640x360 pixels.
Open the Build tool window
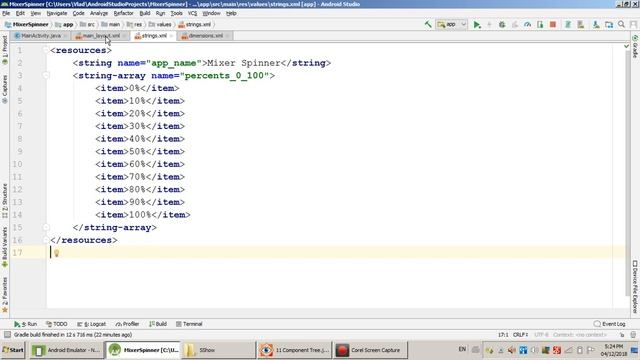click(158, 324)
